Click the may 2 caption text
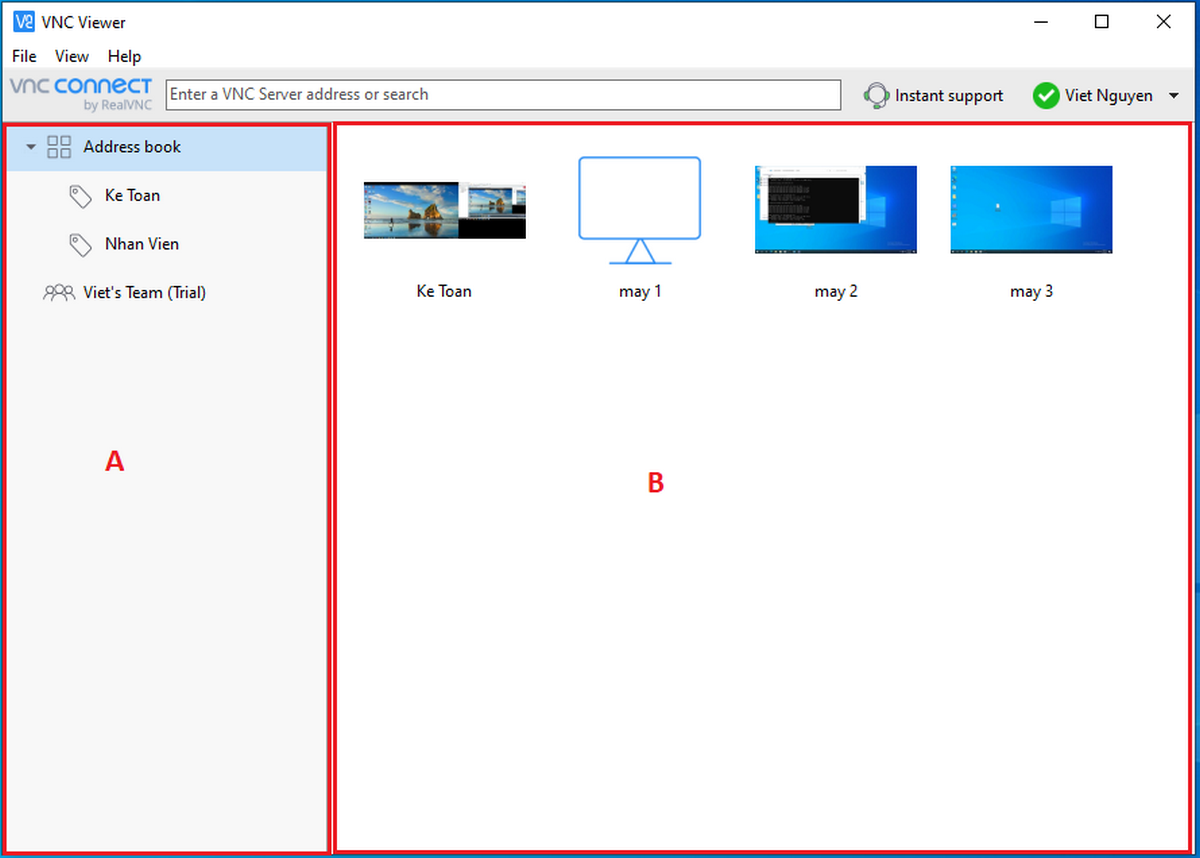Viewport: 1200px width, 858px height. coord(836,292)
